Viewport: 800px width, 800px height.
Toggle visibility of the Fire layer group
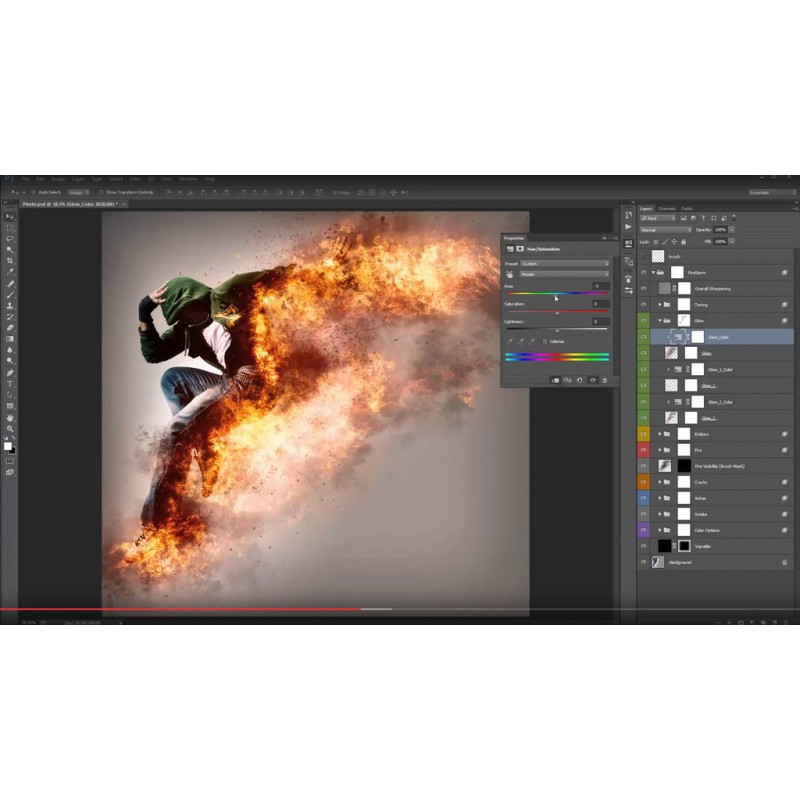click(642, 448)
